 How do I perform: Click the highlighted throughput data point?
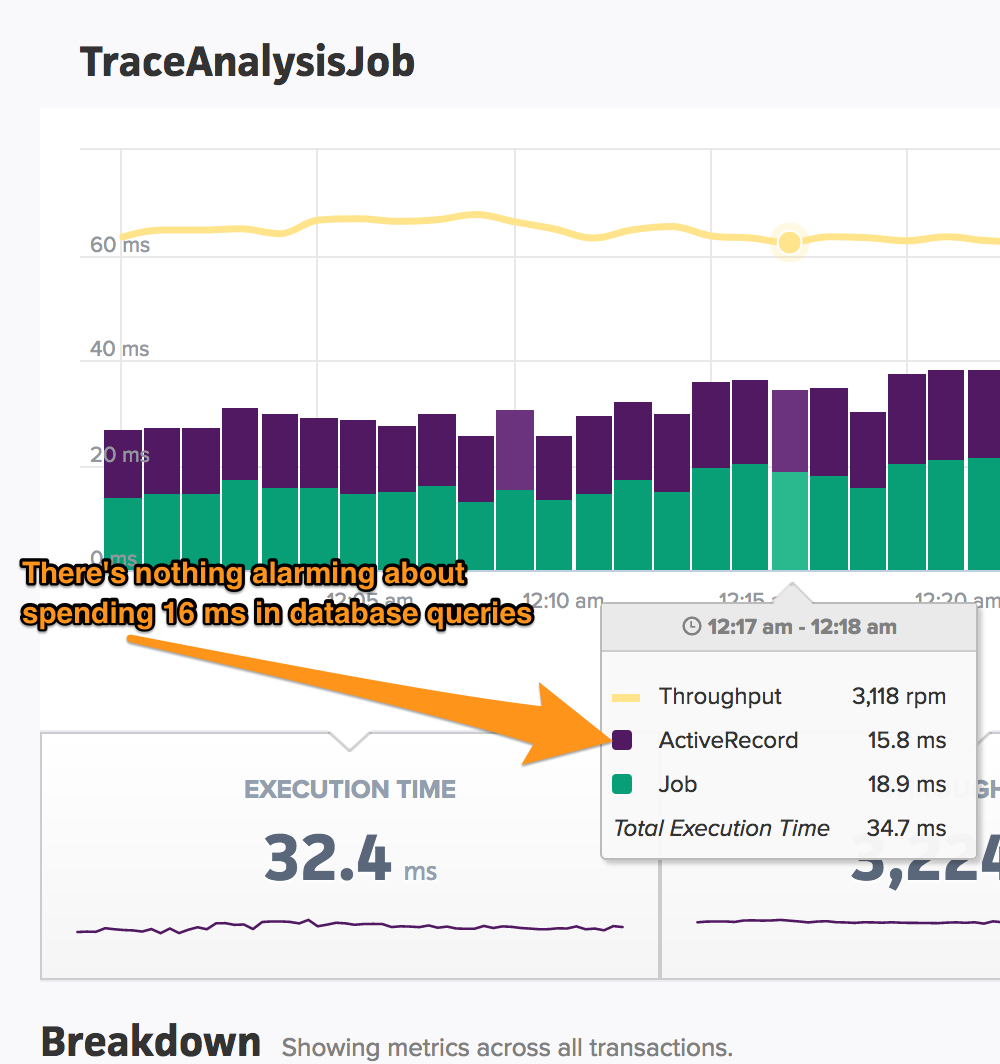coord(789,242)
